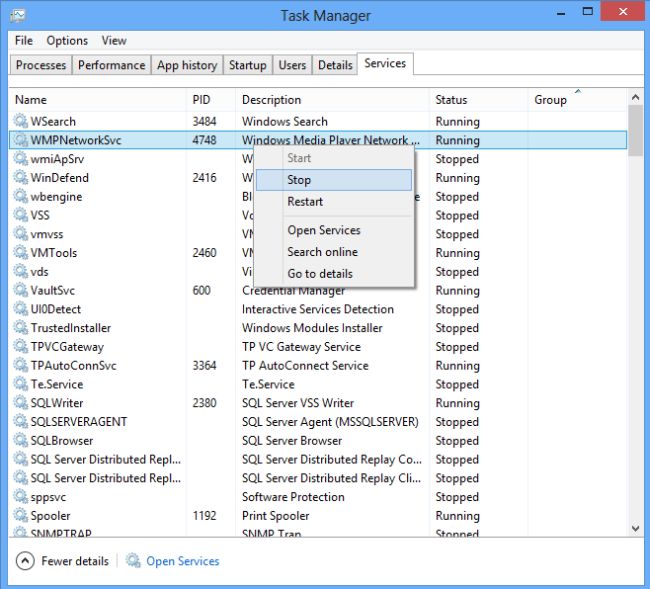
Task: Click the scrollbar up arrow
Action: tap(635, 97)
